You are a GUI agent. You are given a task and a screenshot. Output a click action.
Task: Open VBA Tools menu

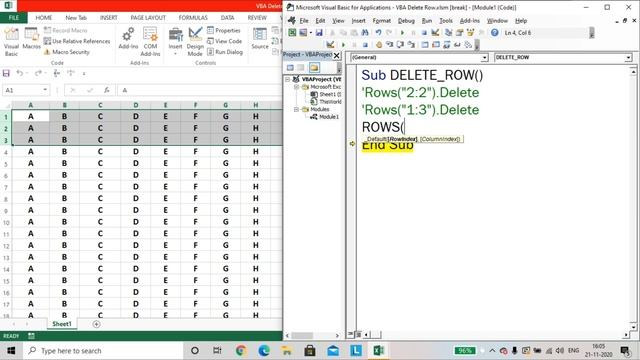[x=446, y=20]
